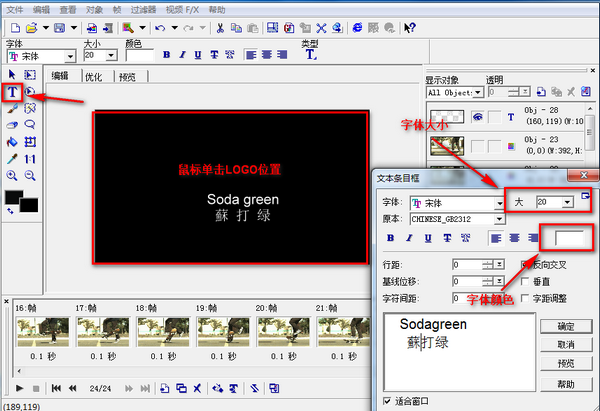Click the Add frame icon below timeline

tap(165, 388)
